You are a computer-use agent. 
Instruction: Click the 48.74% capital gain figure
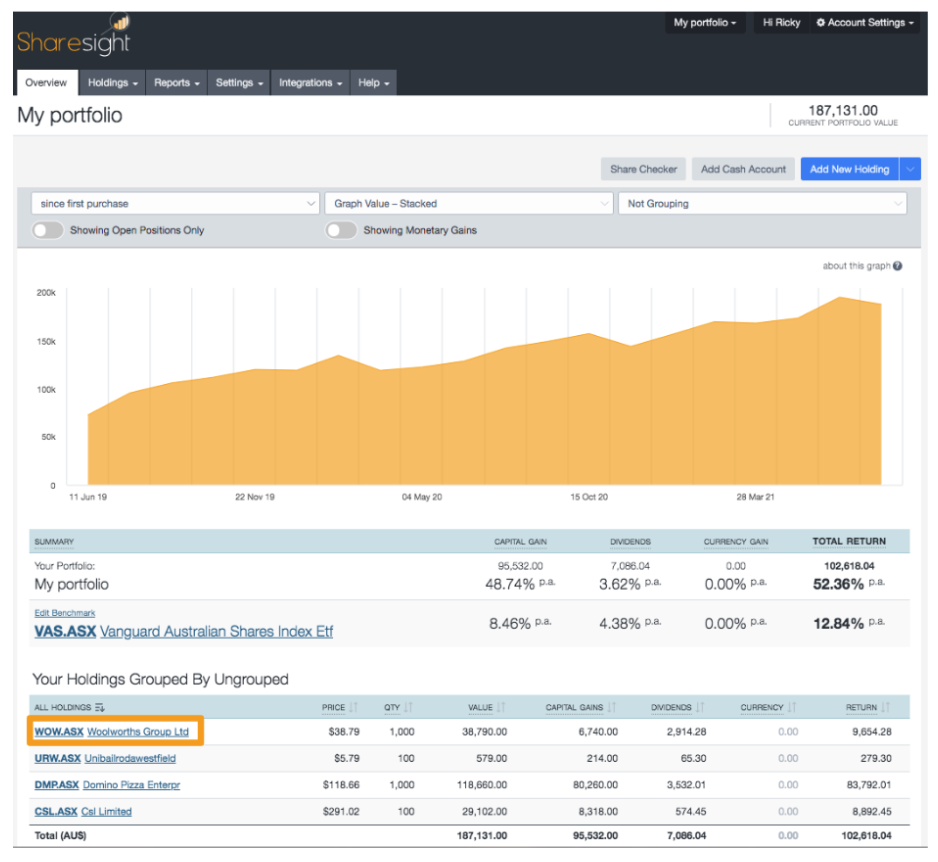(510, 584)
